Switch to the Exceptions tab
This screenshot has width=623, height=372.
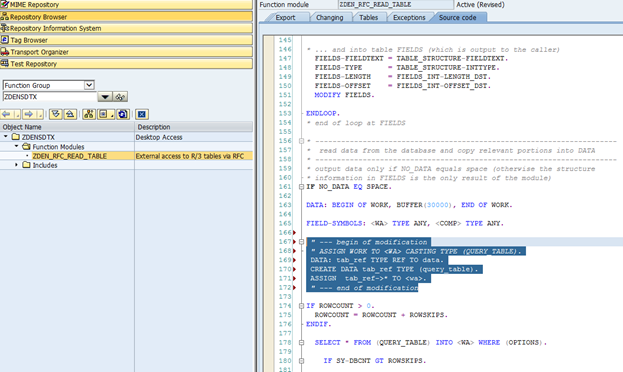tap(409, 17)
